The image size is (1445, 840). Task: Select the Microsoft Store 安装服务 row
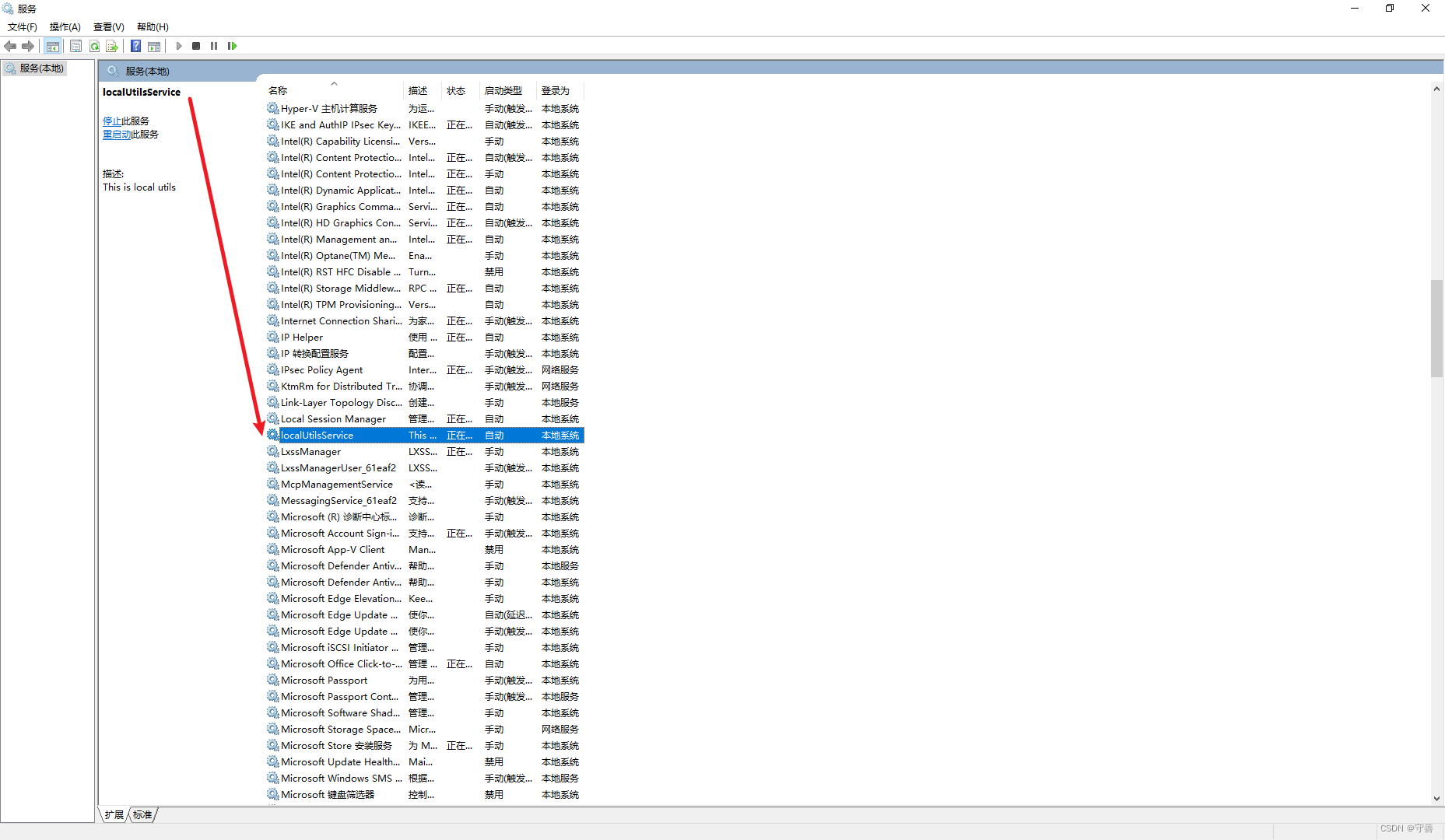[424, 746]
